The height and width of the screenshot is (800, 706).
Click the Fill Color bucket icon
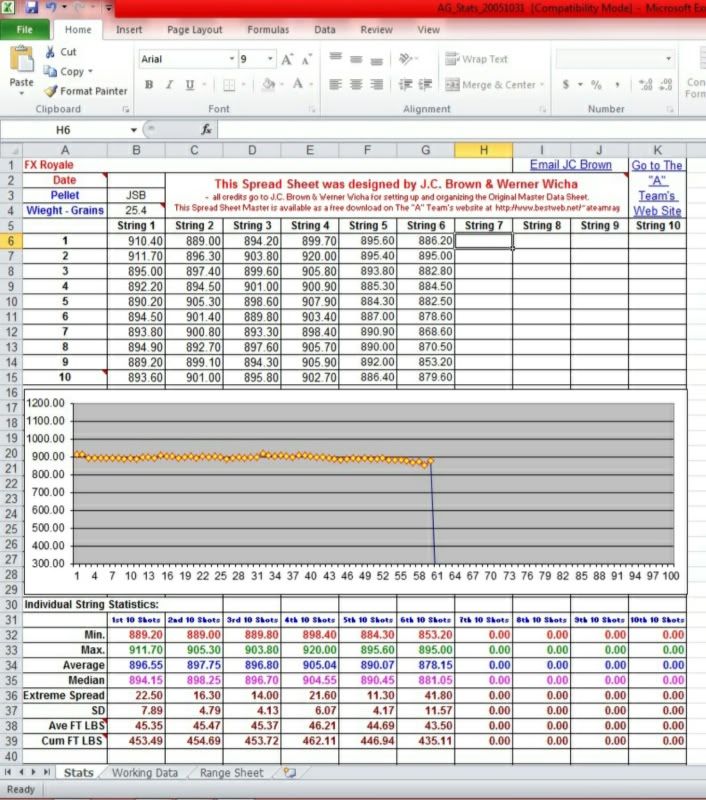(268, 85)
